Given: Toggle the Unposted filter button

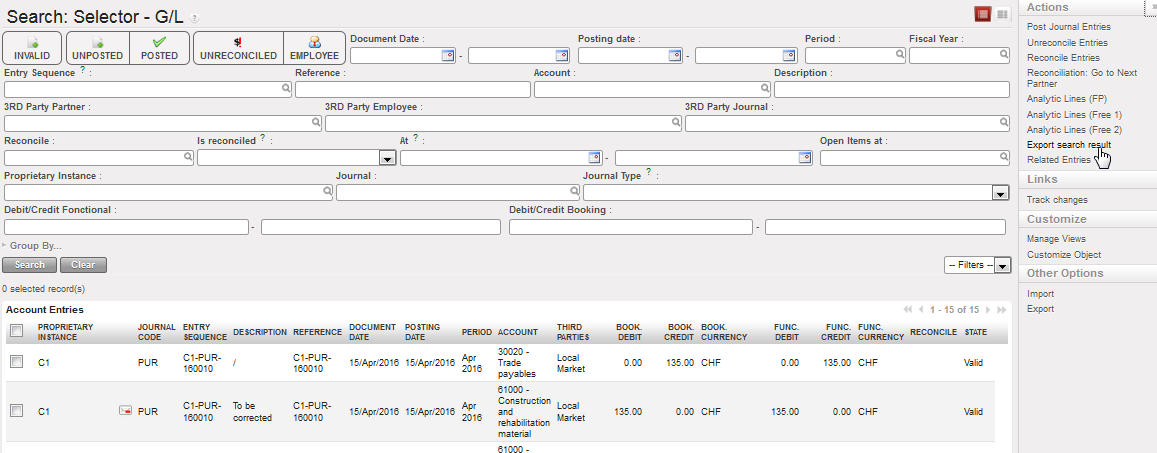Looking at the screenshot, I should tap(97, 48).
